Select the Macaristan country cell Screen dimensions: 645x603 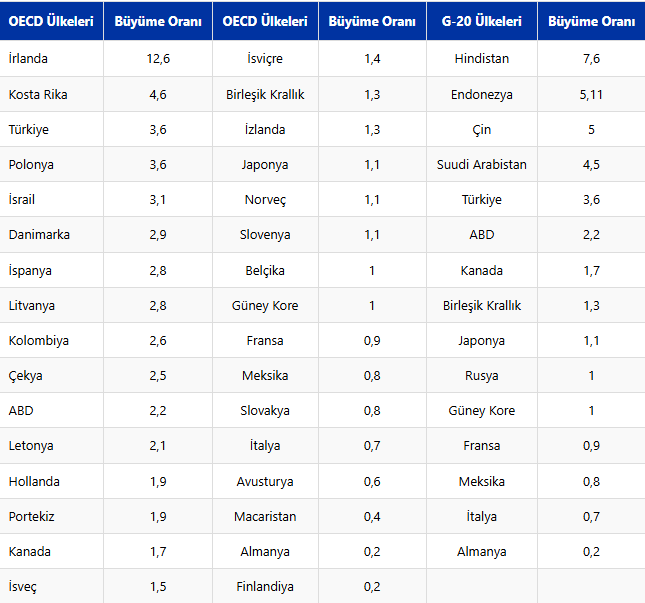(x=265, y=517)
